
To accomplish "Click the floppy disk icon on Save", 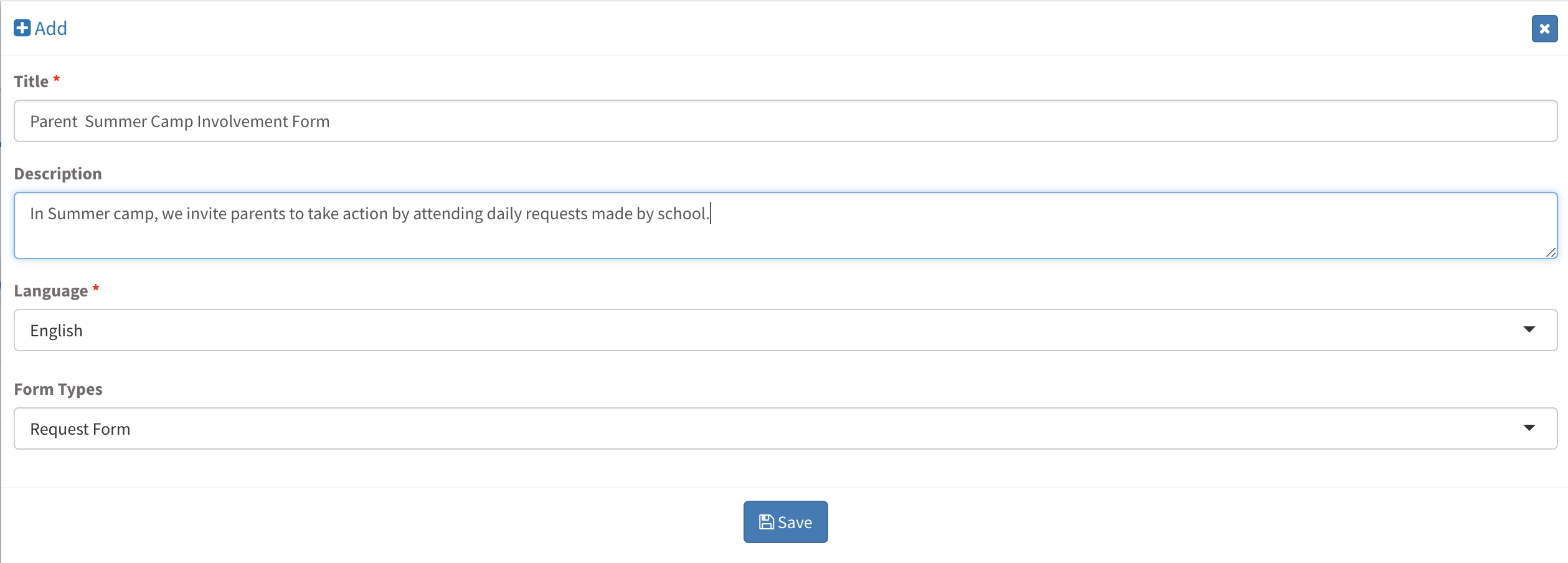I will pyautogui.click(x=766, y=522).
